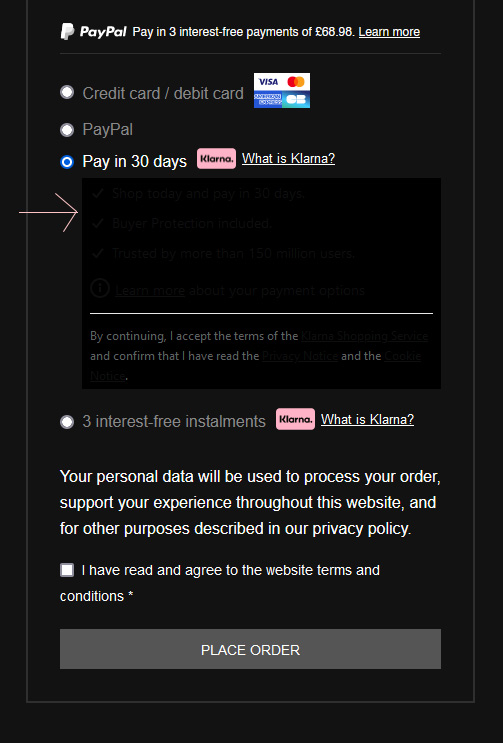Open What is Klarna? next to Pay in 30 days
Viewport: 503px width, 743px height.
288,158
